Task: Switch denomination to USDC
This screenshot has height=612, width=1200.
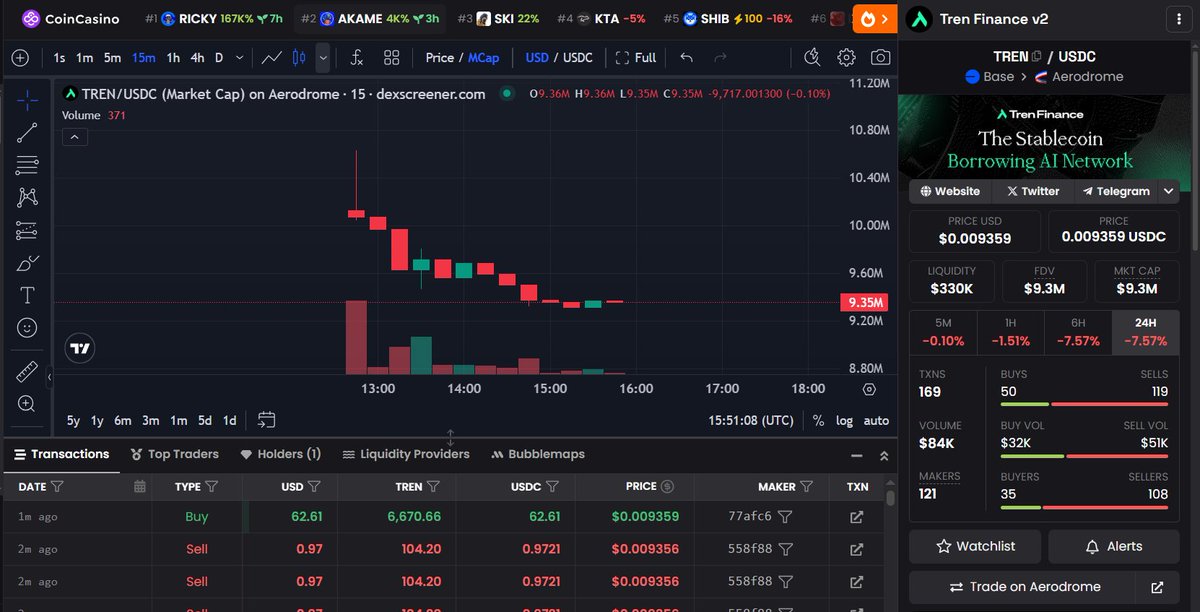Action: 578,58
